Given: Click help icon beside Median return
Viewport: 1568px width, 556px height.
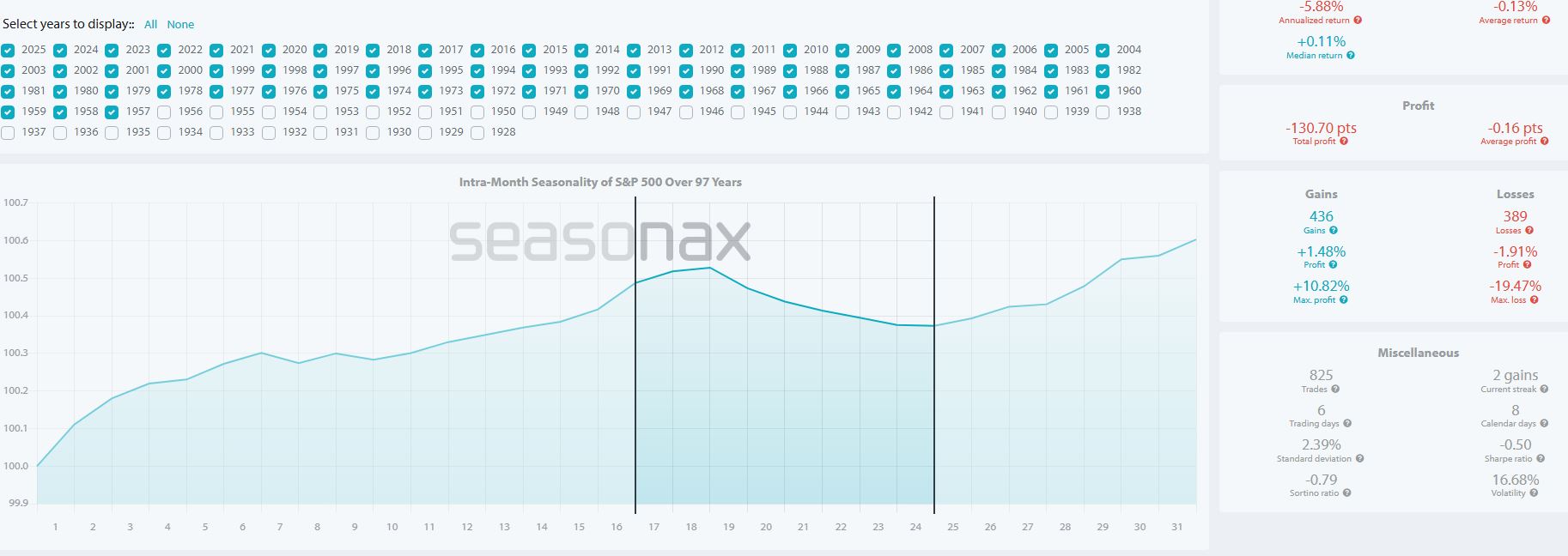Looking at the screenshot, I should point(1351,56).
